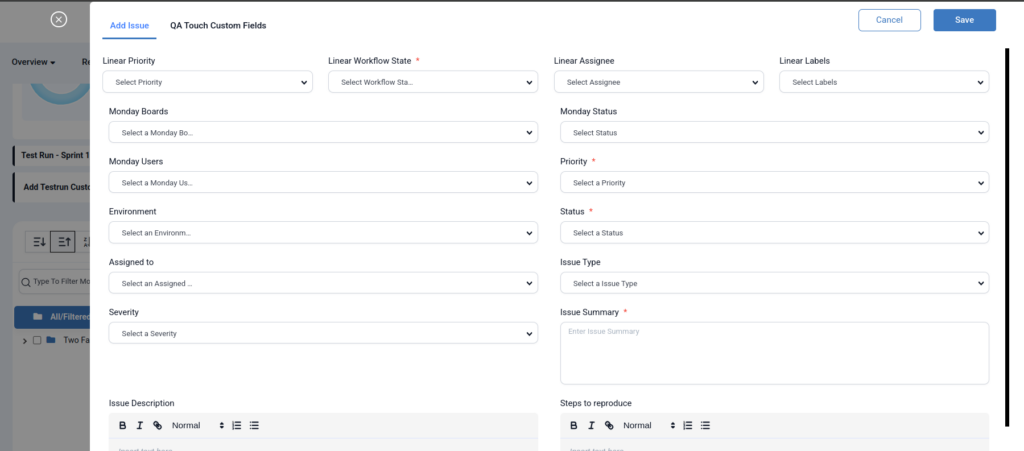
Task: Click into the Issue Summary text area
Action: 775,353
